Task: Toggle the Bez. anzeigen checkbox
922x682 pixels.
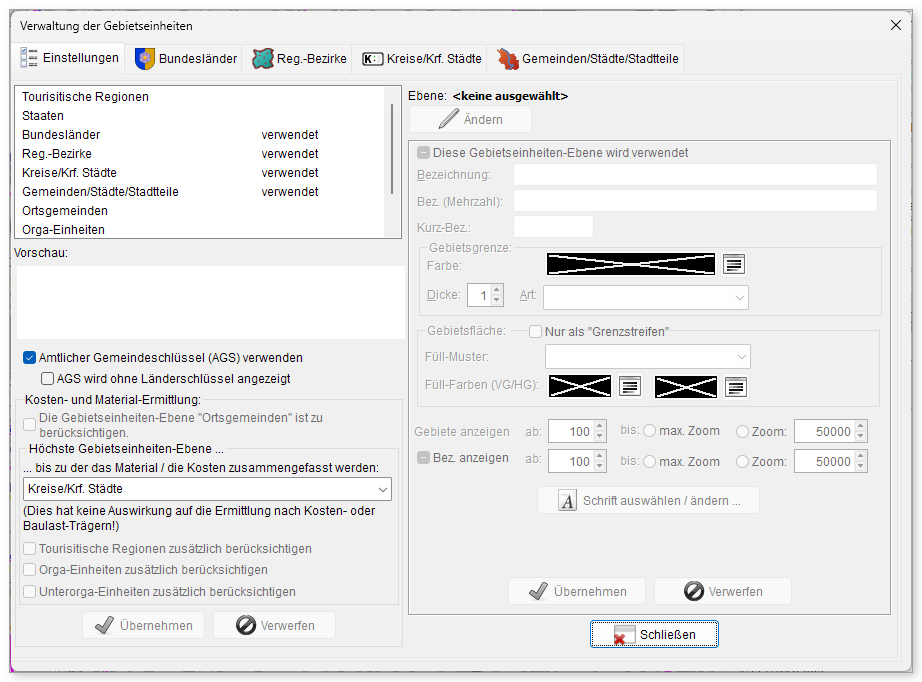Action: tap(423, 457)
